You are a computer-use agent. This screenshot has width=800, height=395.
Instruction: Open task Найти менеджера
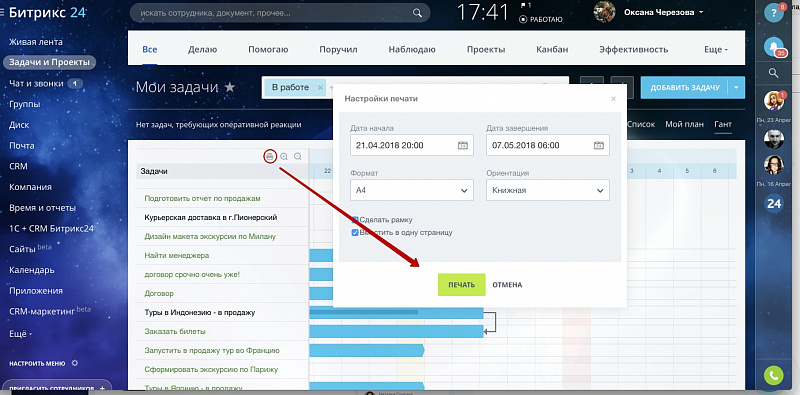(x=177, y=255)
